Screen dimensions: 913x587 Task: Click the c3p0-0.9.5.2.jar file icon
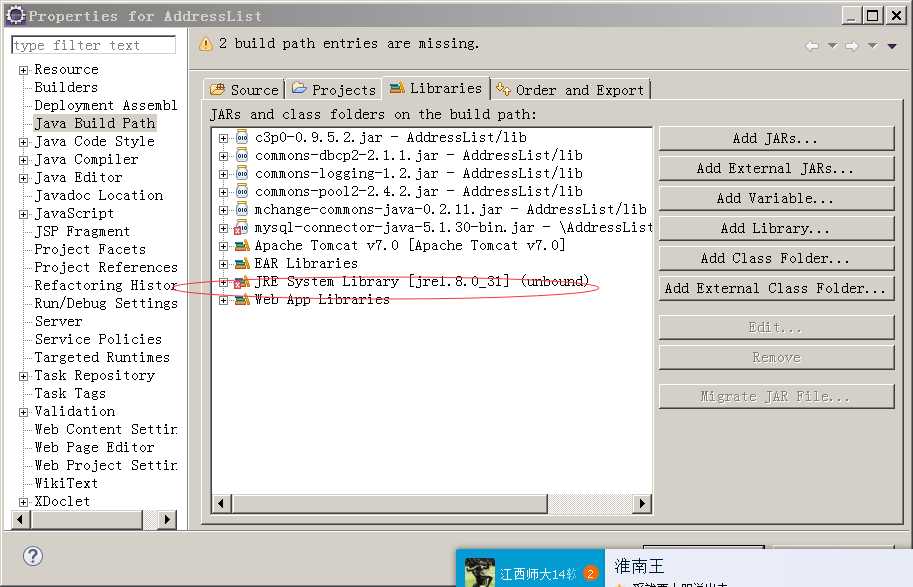tap(242, 138)
